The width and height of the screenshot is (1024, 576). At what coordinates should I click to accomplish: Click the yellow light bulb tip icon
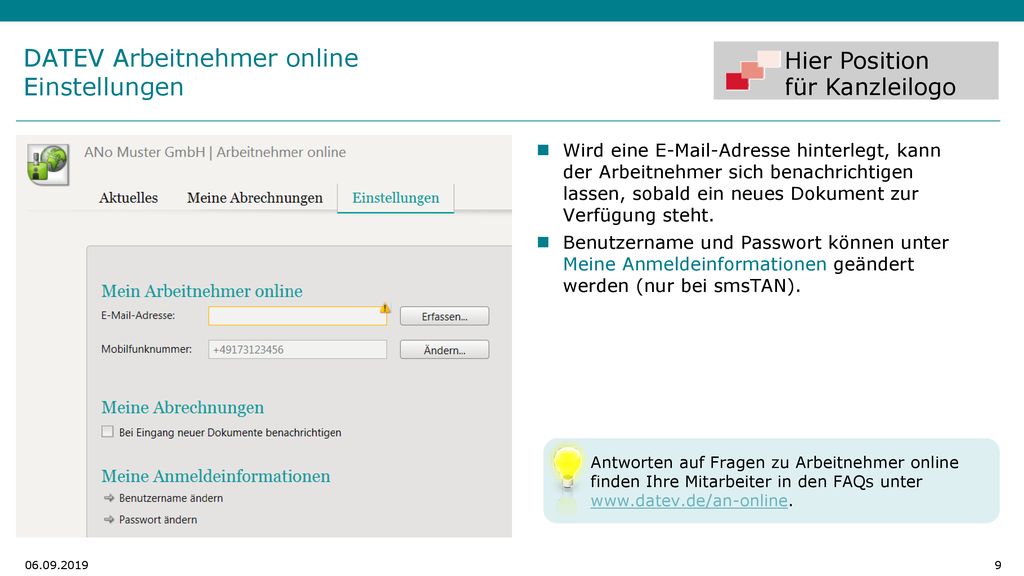[x=567, y=468]
